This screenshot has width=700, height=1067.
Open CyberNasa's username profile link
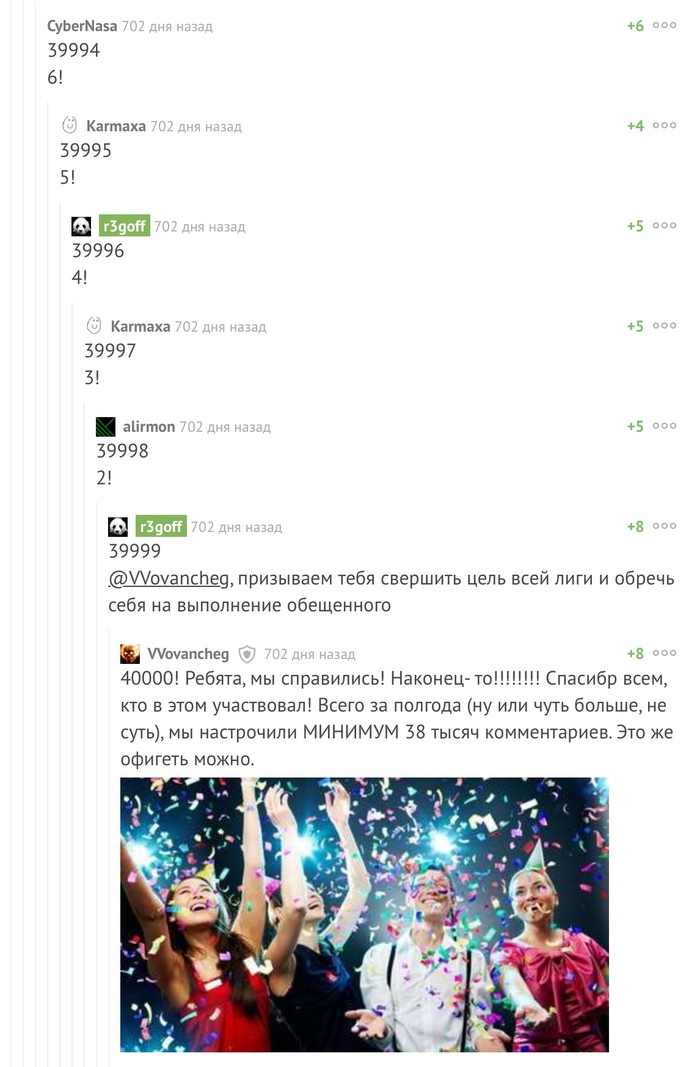click(82, 26)
